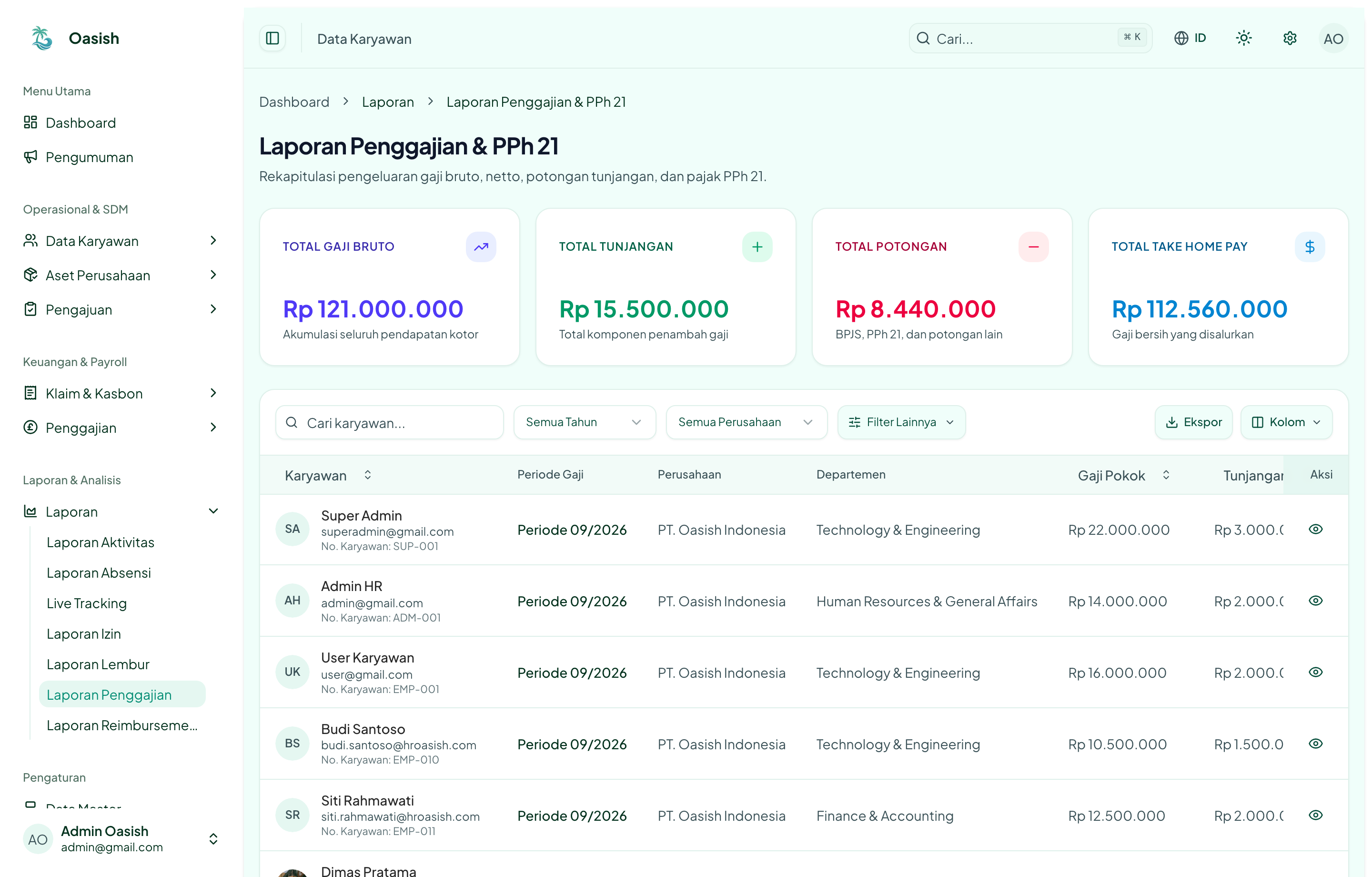
Task: Click the BS avatar of Budi Santoso
Action: [x=293, y=744]
